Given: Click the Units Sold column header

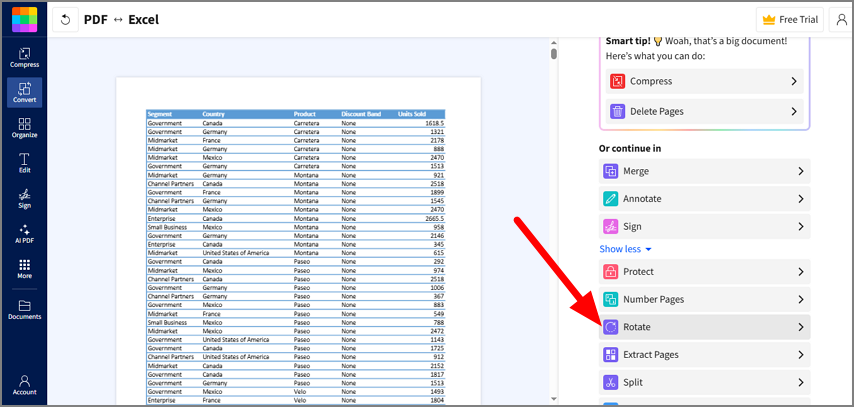Looking at the screenshot, I should tap(412, 114).
